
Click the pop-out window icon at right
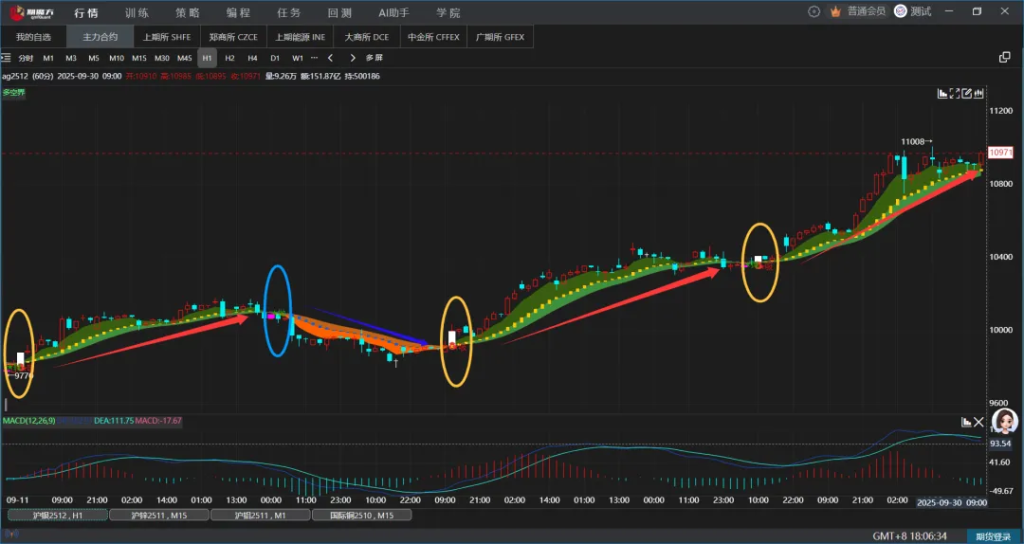point(1004,58)
